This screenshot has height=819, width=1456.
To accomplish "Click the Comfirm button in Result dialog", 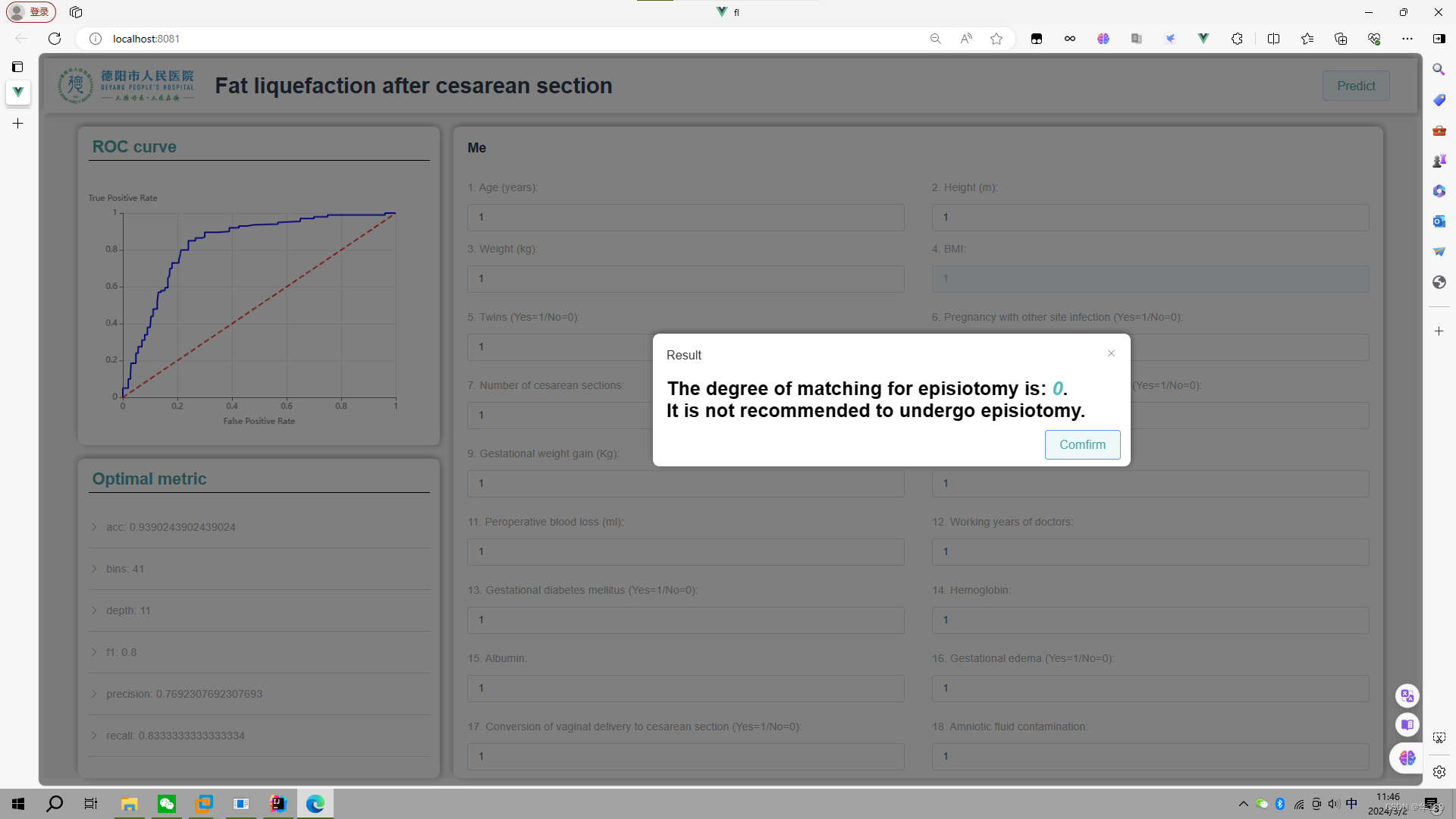I will point(1082,444).
